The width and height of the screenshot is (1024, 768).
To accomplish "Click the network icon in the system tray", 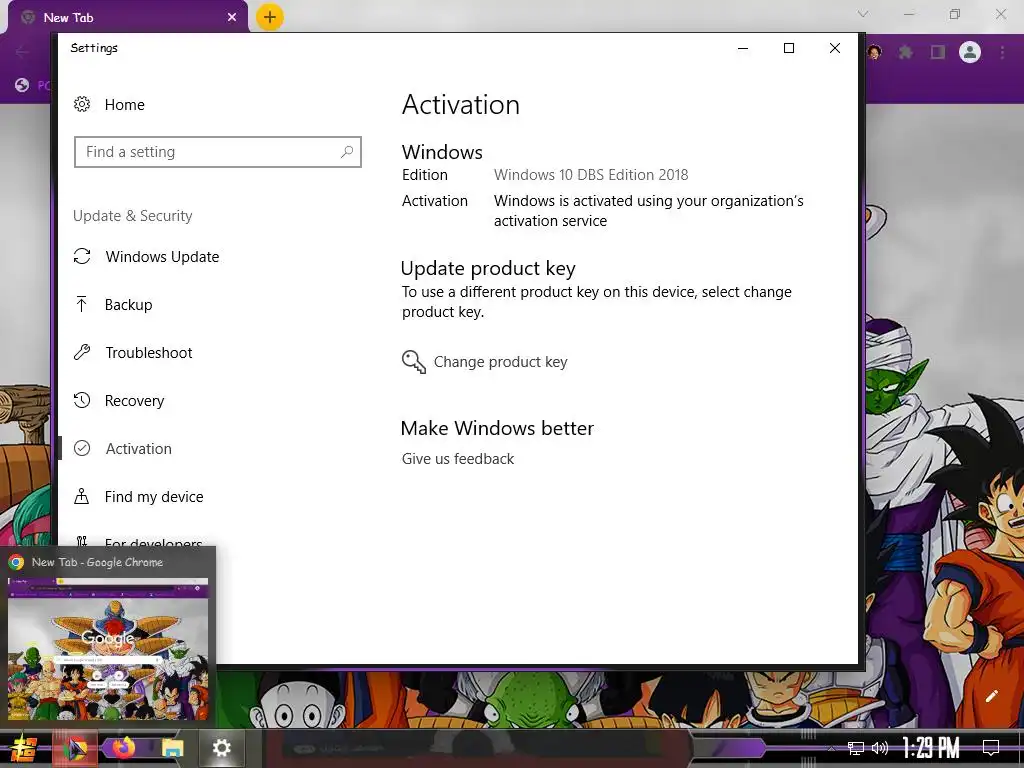I will (856, 748).
